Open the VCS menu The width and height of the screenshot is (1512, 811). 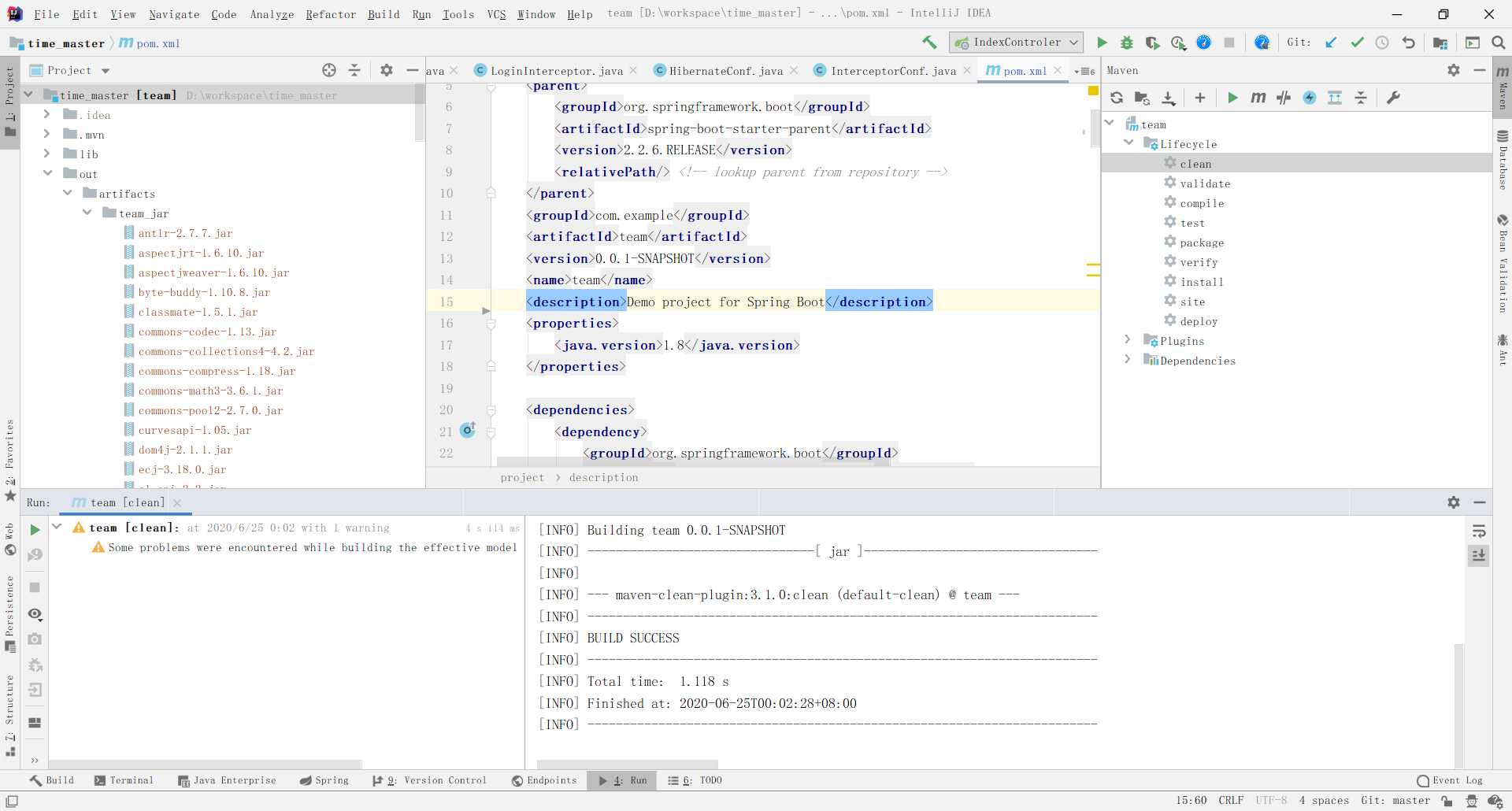496,14
